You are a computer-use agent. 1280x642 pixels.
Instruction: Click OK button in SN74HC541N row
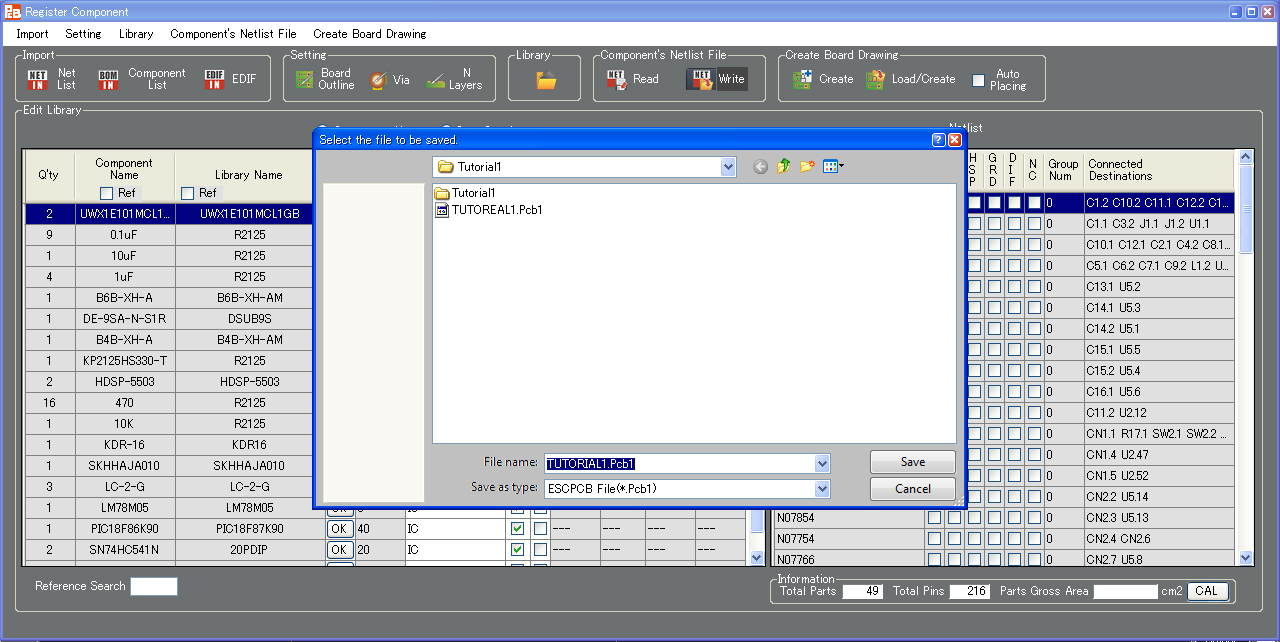pos(340,550)
